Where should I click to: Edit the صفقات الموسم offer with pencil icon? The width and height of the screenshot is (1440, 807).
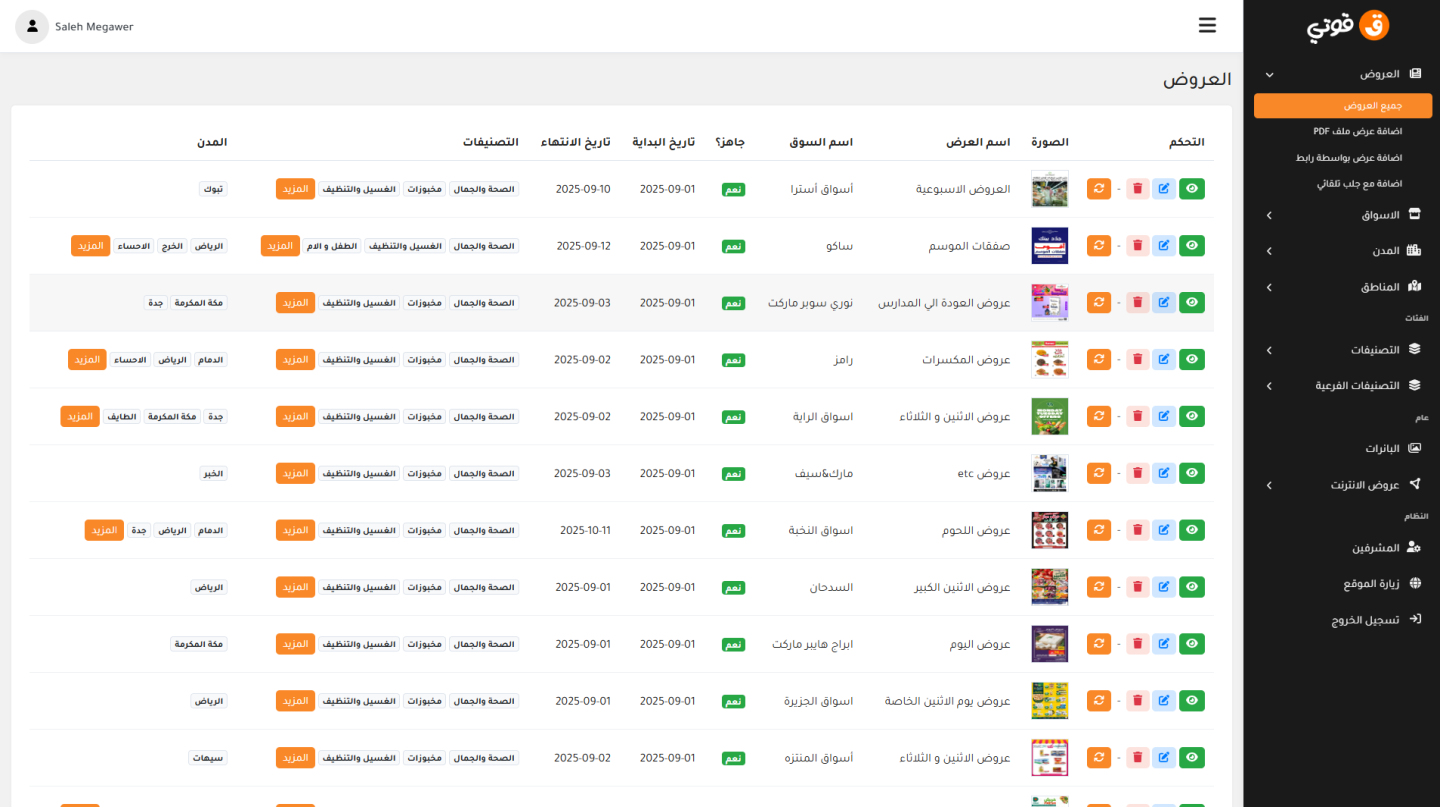(1164, 245)
